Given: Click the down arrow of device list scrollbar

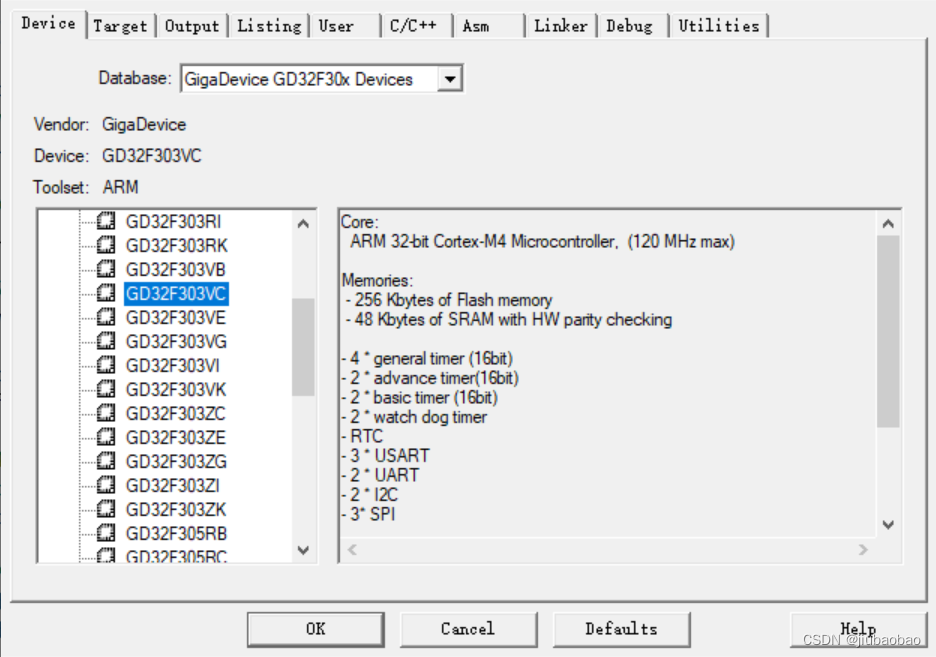Looking at the screenshot, I should click(303, 551).
